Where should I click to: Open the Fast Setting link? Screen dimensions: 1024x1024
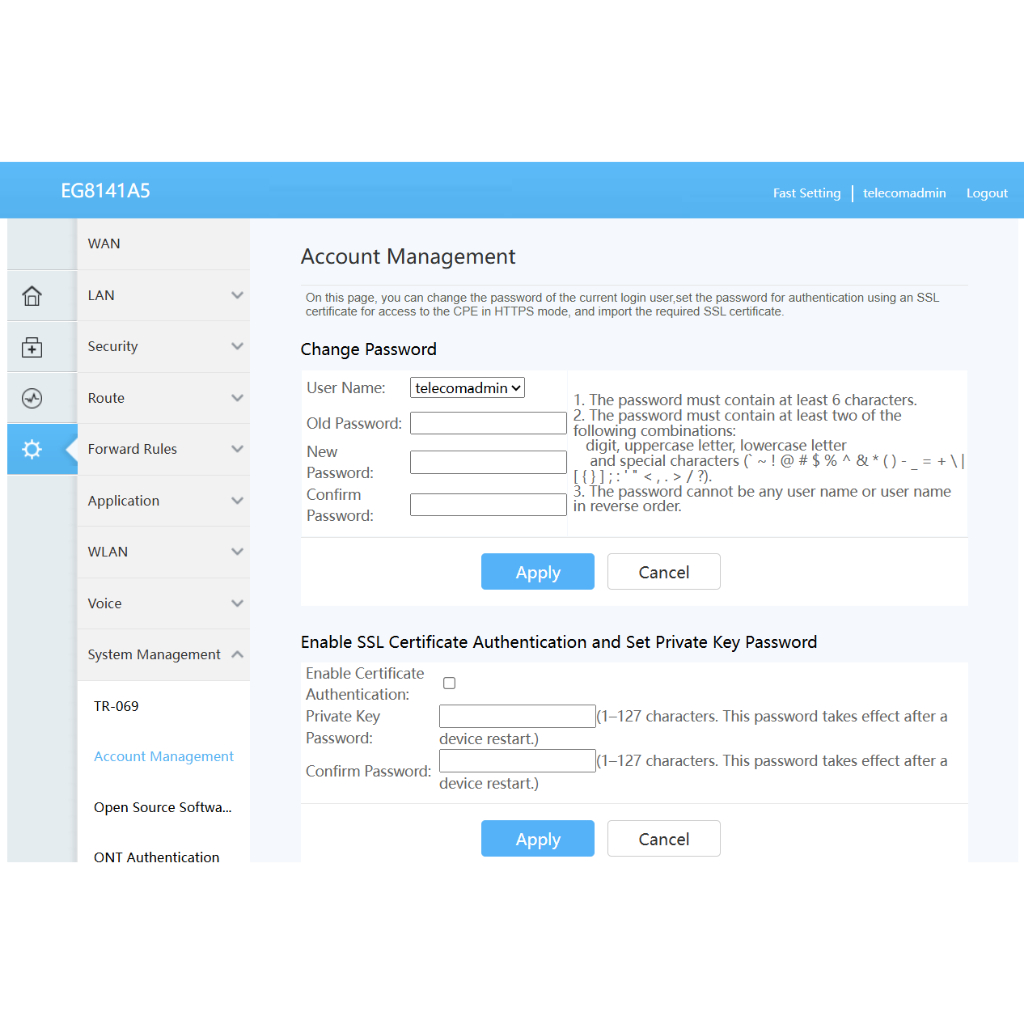(x=806, y=193)
